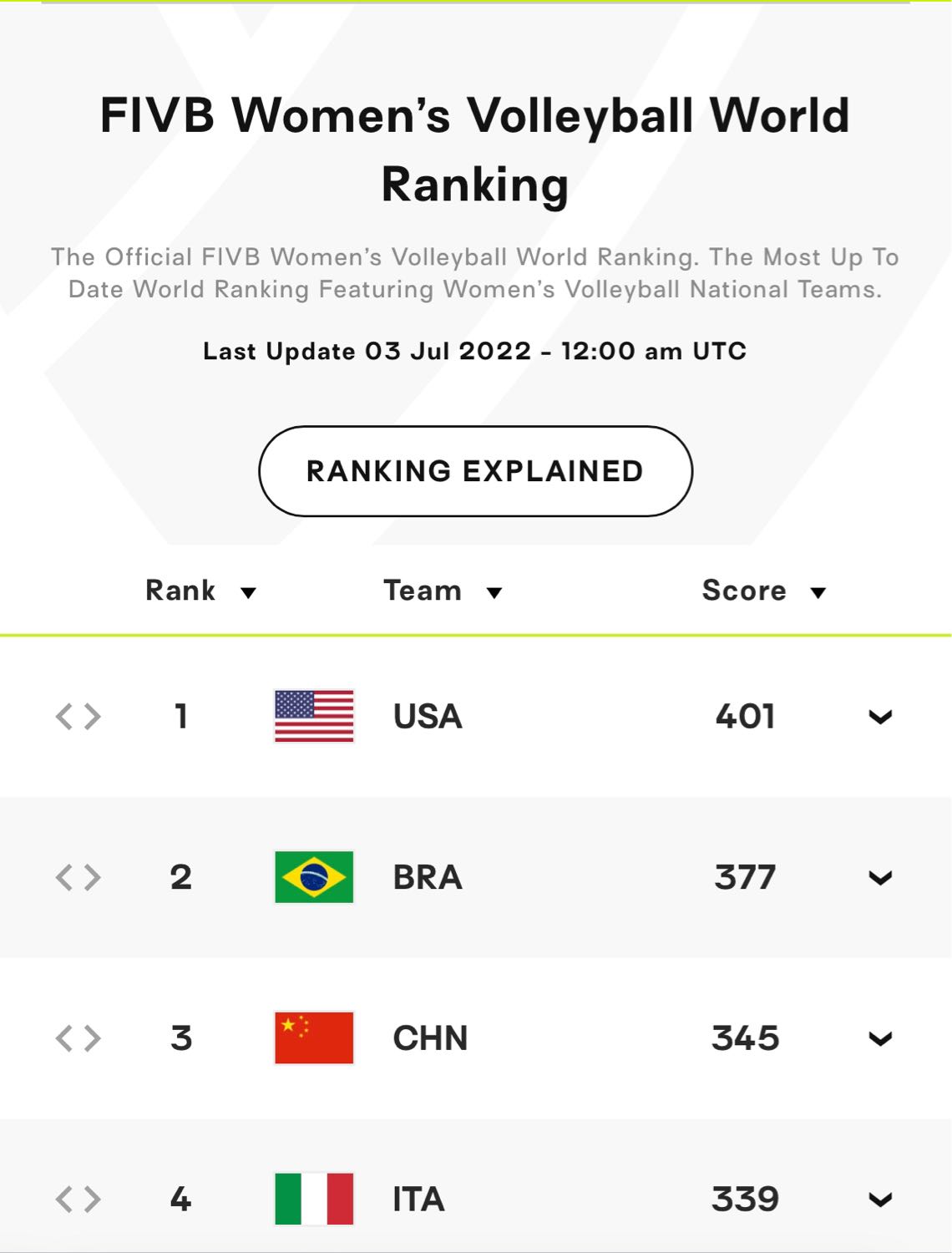This screenshot has height=1253, width=952.
Task: Sort by the Team column arrow
Action: [x=494, y=593]
